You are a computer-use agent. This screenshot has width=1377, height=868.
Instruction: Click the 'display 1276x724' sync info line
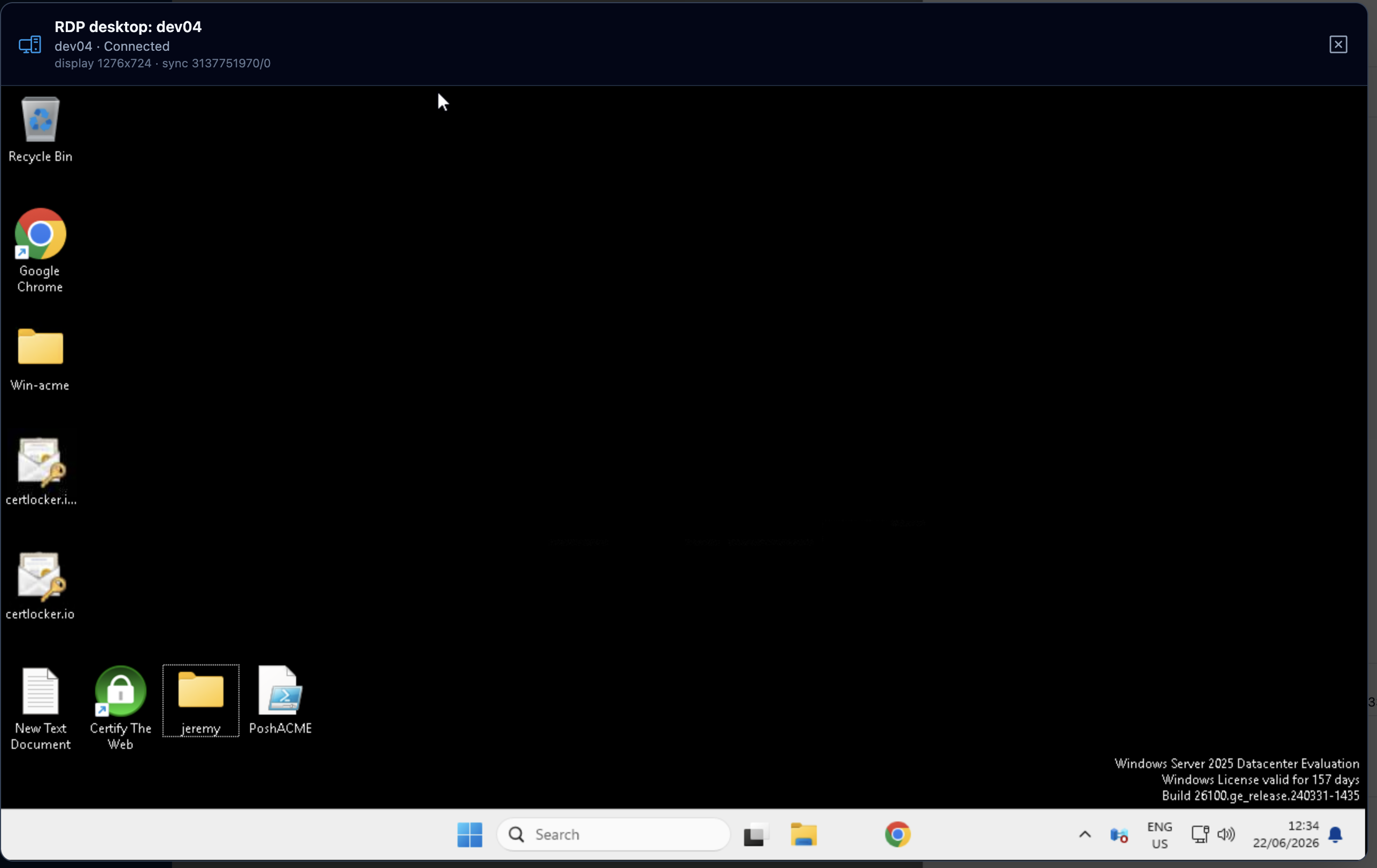click(163, 64)
